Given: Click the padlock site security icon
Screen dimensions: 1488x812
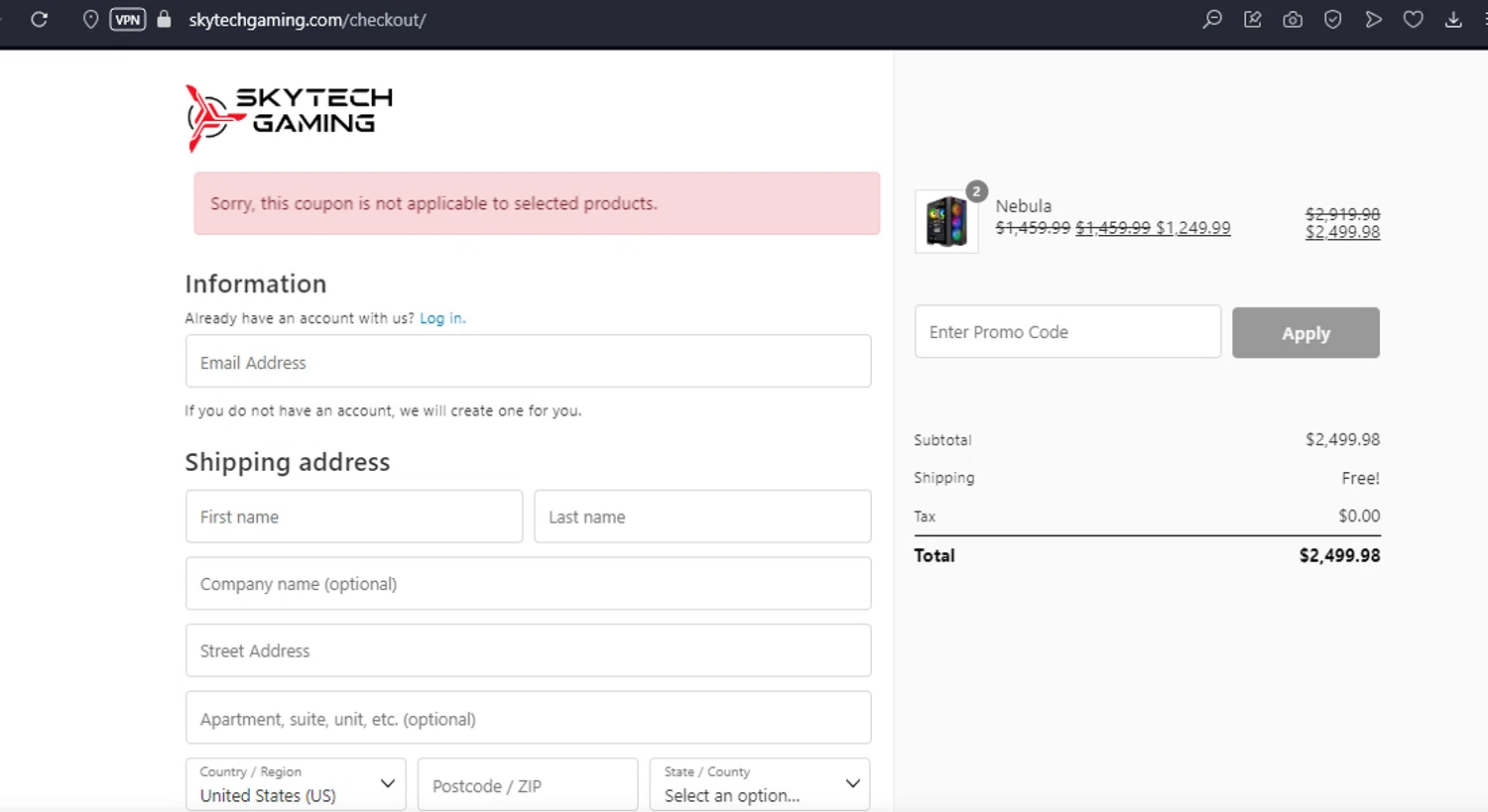Looking at the screenshot, I should point(165,20).
